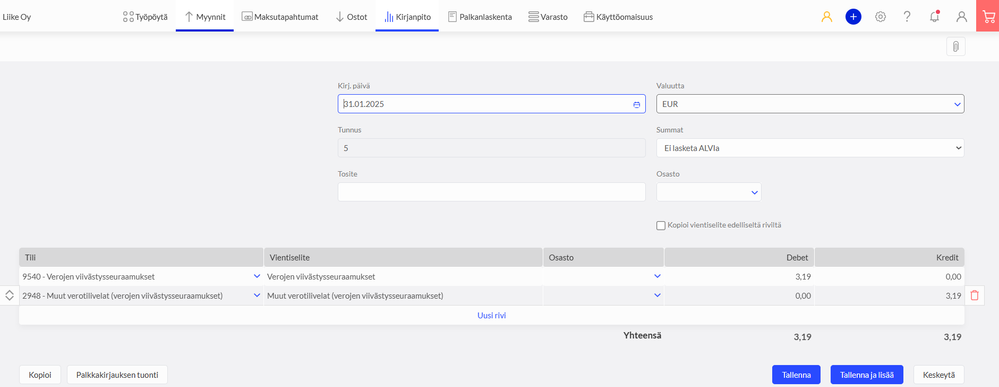The image size is (999, 387).
Task: Click the Liike Oy company name
Action: [17, 17]
